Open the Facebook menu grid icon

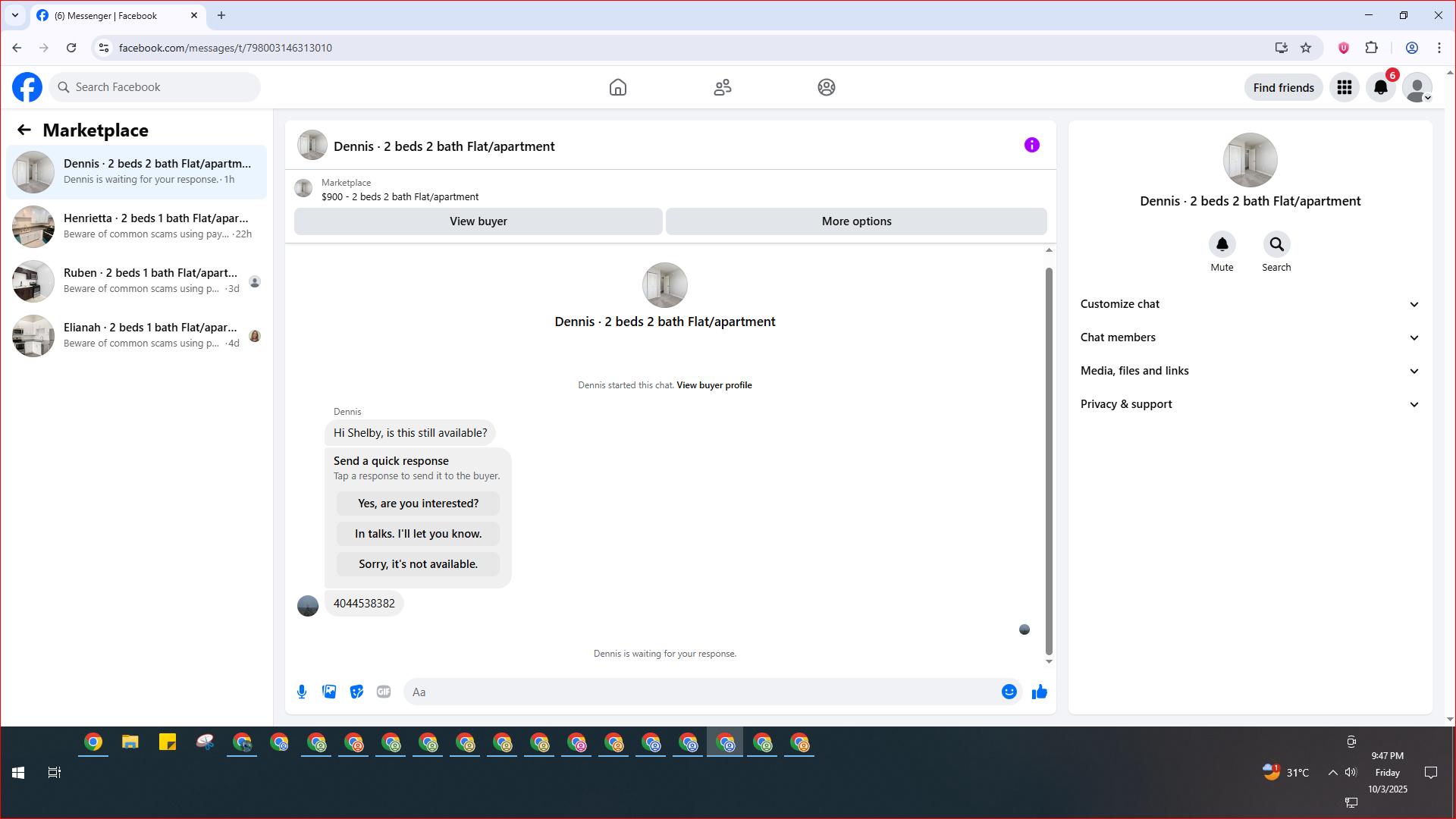[x=1345, y=87]
